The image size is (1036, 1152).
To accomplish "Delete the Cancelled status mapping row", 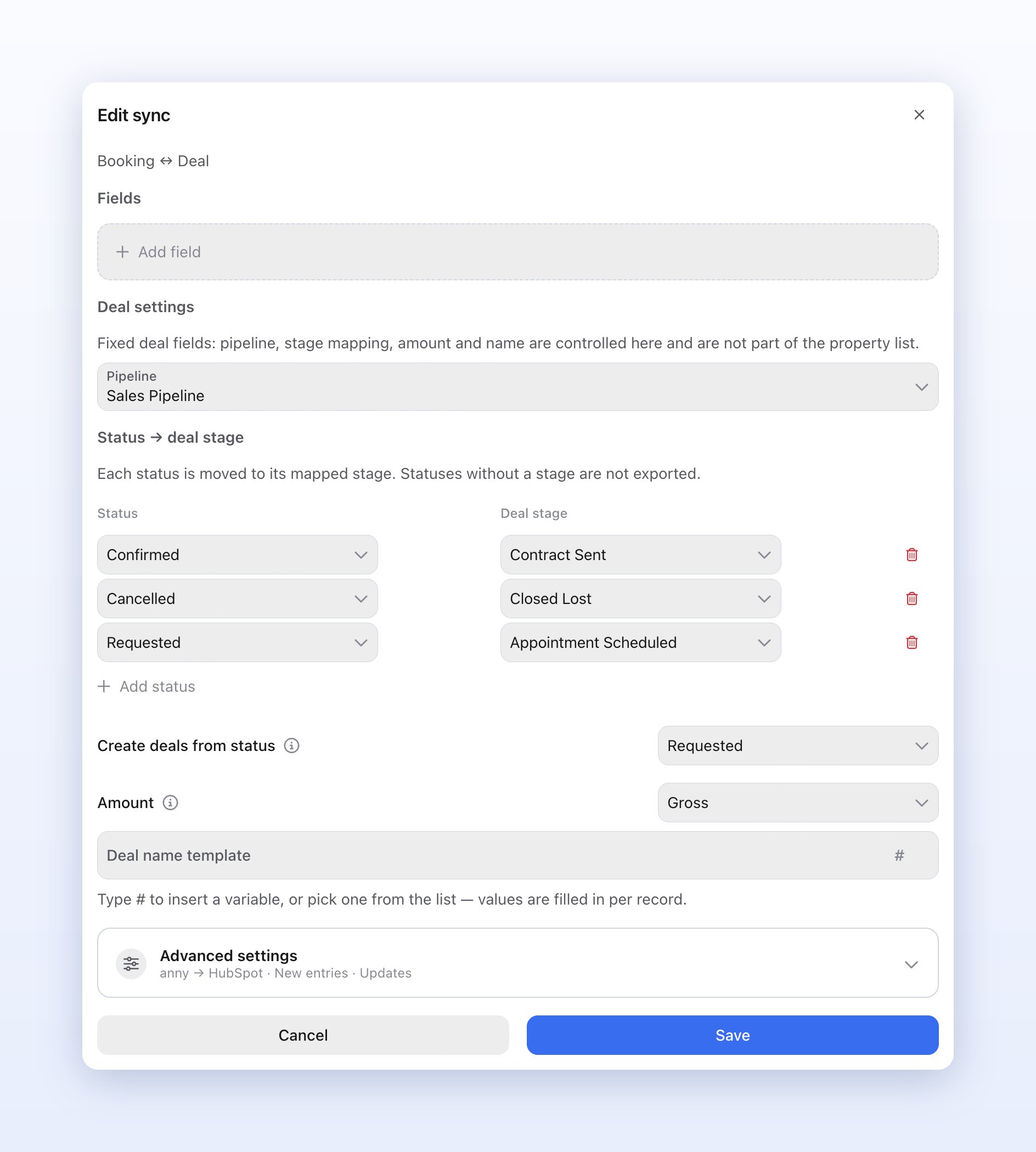I will click(x=911, y=598).
